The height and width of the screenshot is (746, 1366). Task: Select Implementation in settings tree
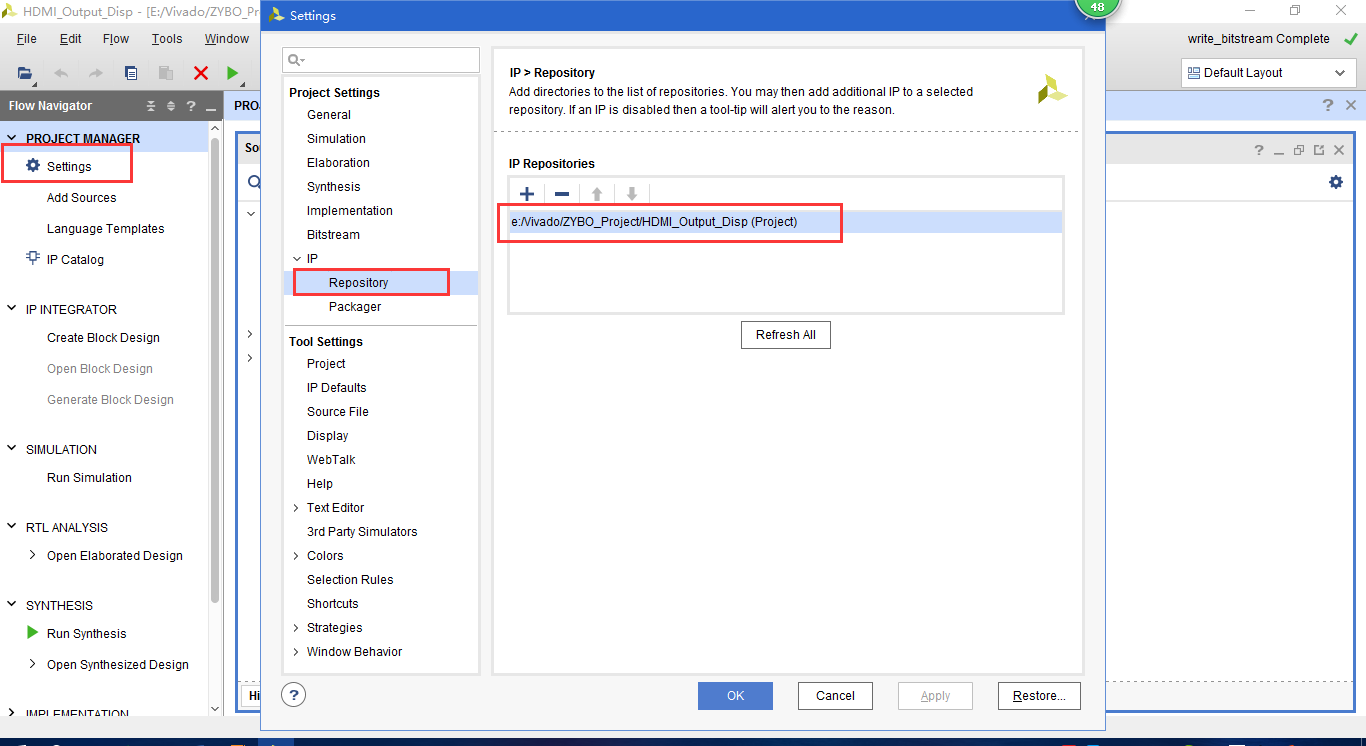(x=350, y=211)
